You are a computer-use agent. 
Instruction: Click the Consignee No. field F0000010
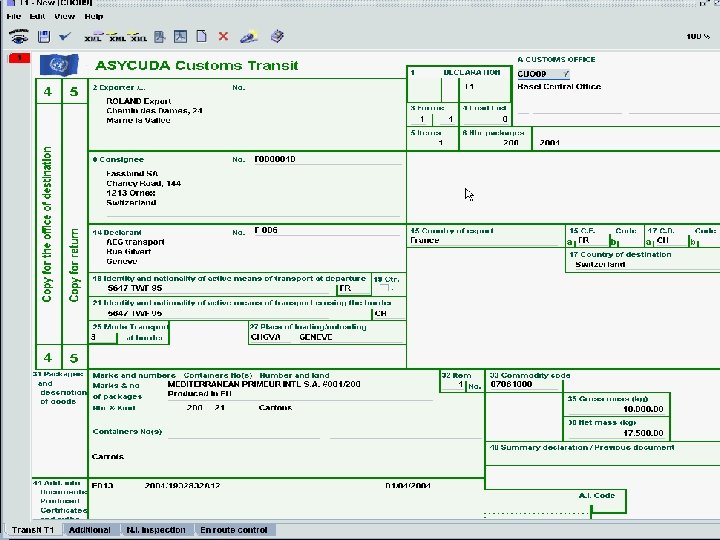pos(327,159)
